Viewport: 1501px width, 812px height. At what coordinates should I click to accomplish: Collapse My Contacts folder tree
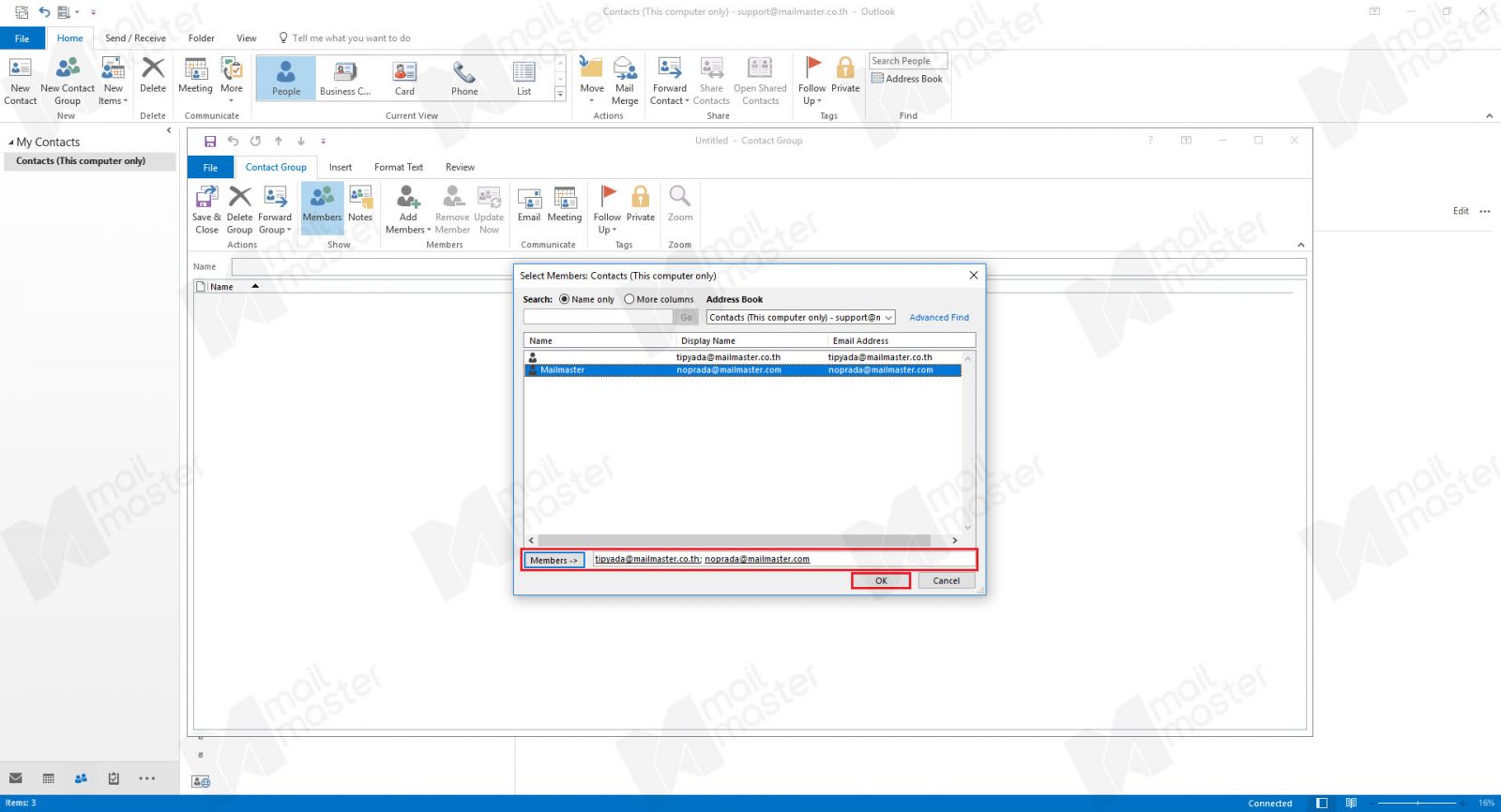click(11, 143)
